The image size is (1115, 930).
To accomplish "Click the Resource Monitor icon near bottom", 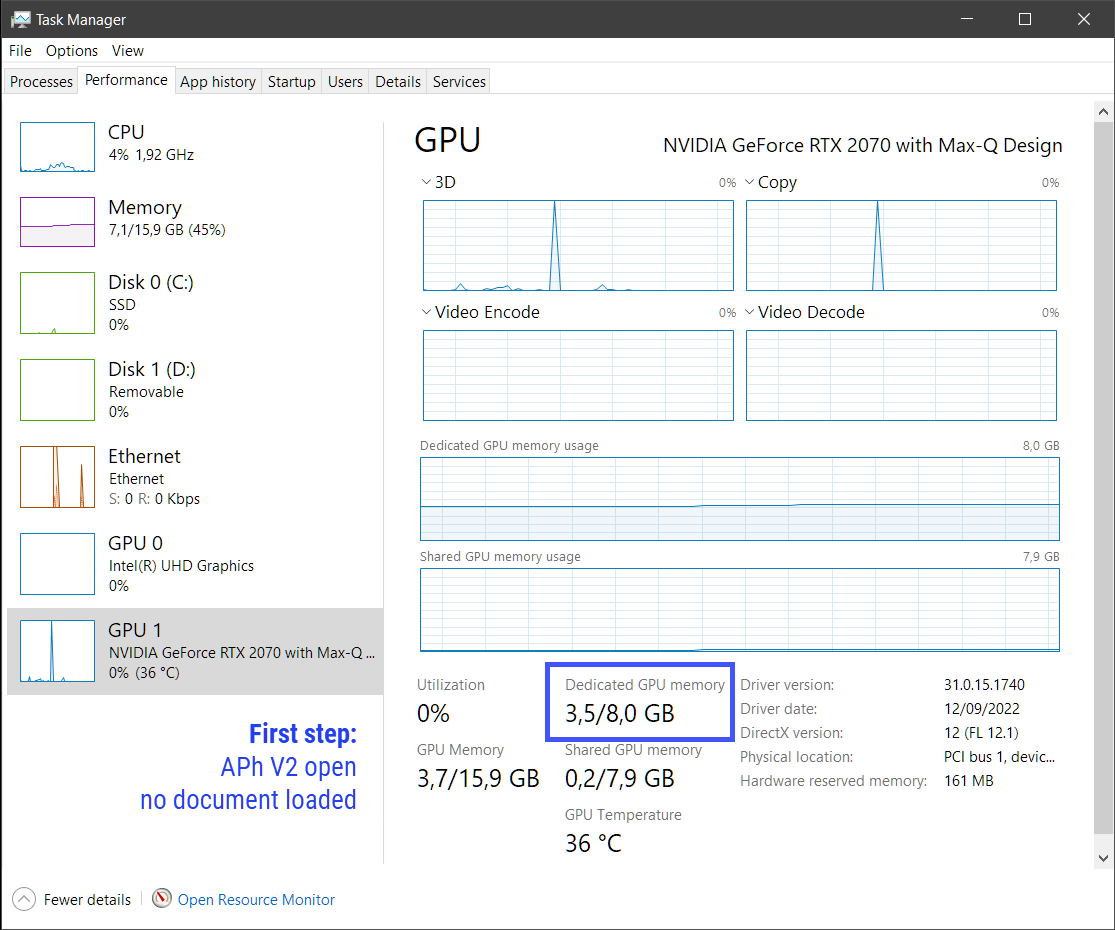I will click(161, 899).
